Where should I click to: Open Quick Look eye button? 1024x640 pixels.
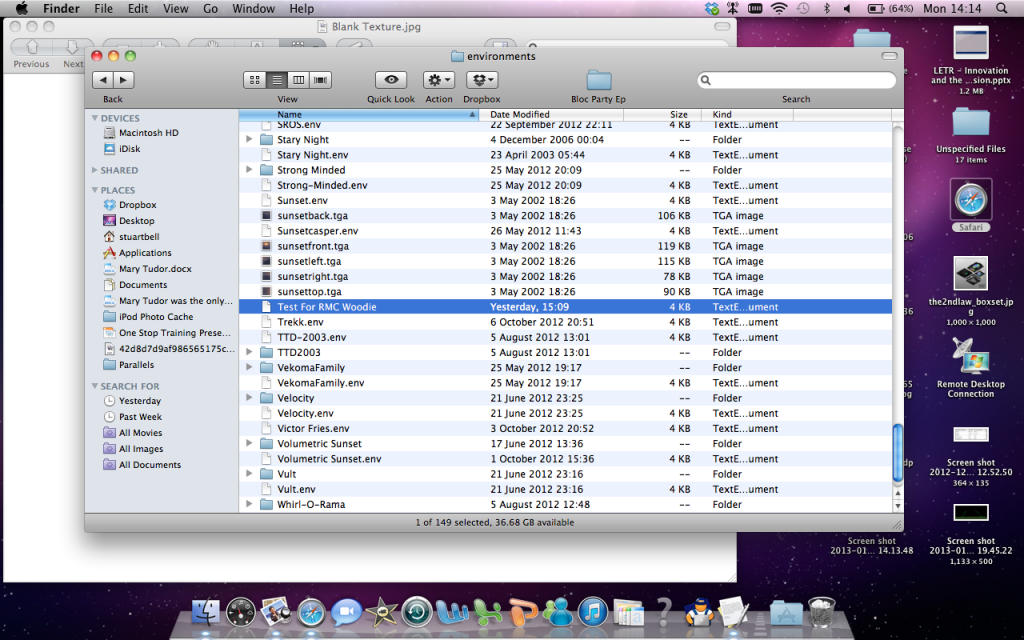coord(391,80)
